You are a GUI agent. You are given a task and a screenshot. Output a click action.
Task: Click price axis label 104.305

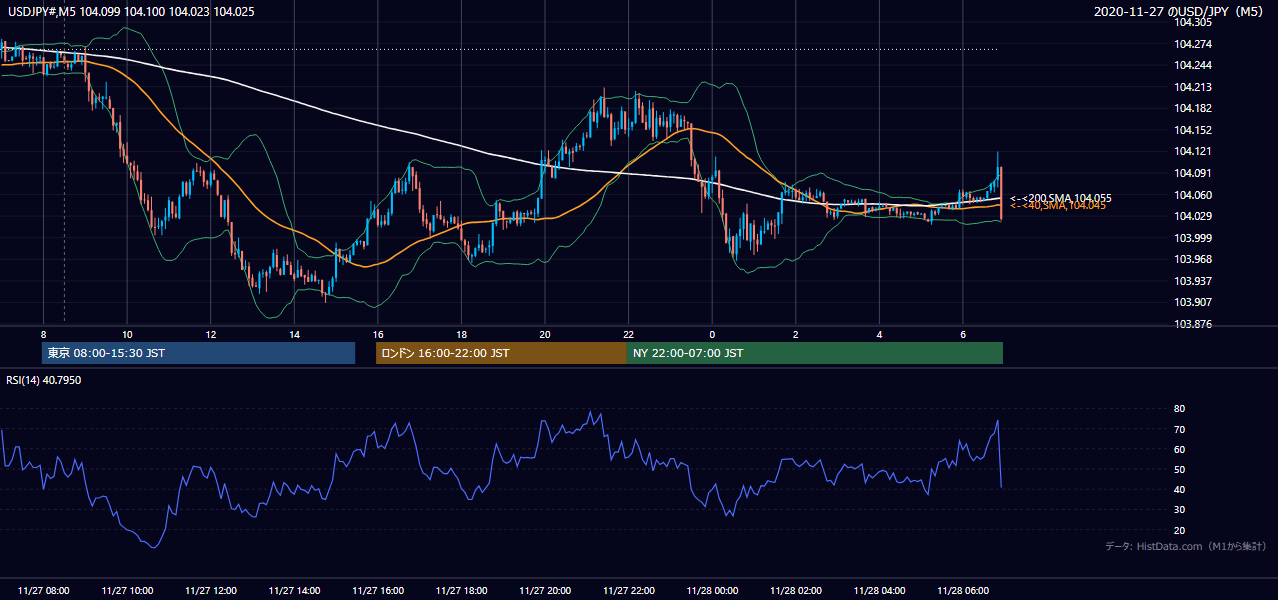click(x=1193, y=22)
